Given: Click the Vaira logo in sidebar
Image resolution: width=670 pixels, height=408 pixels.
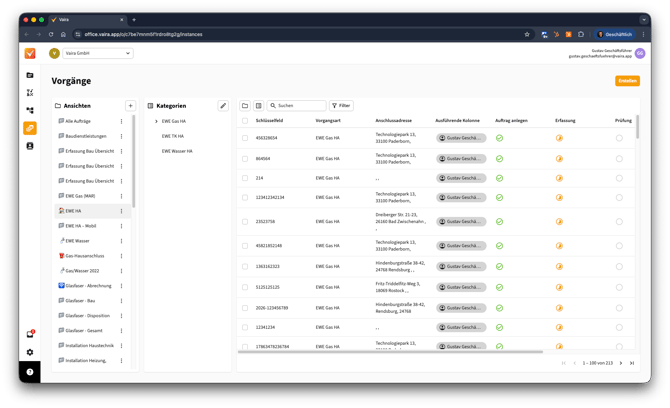Looking at the screenshot, I should point(30,53).
